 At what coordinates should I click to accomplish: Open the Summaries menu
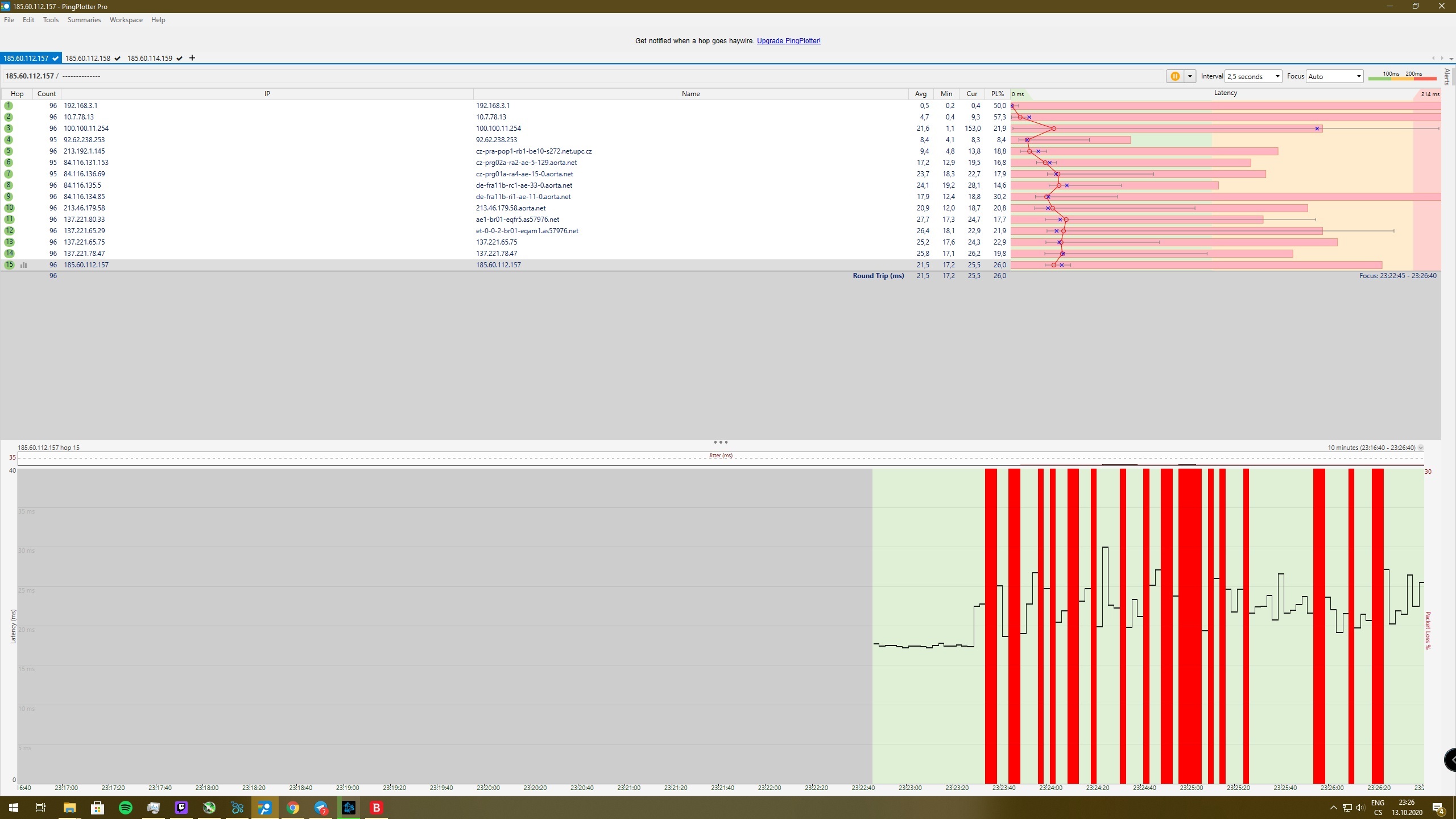click(84, 20)
